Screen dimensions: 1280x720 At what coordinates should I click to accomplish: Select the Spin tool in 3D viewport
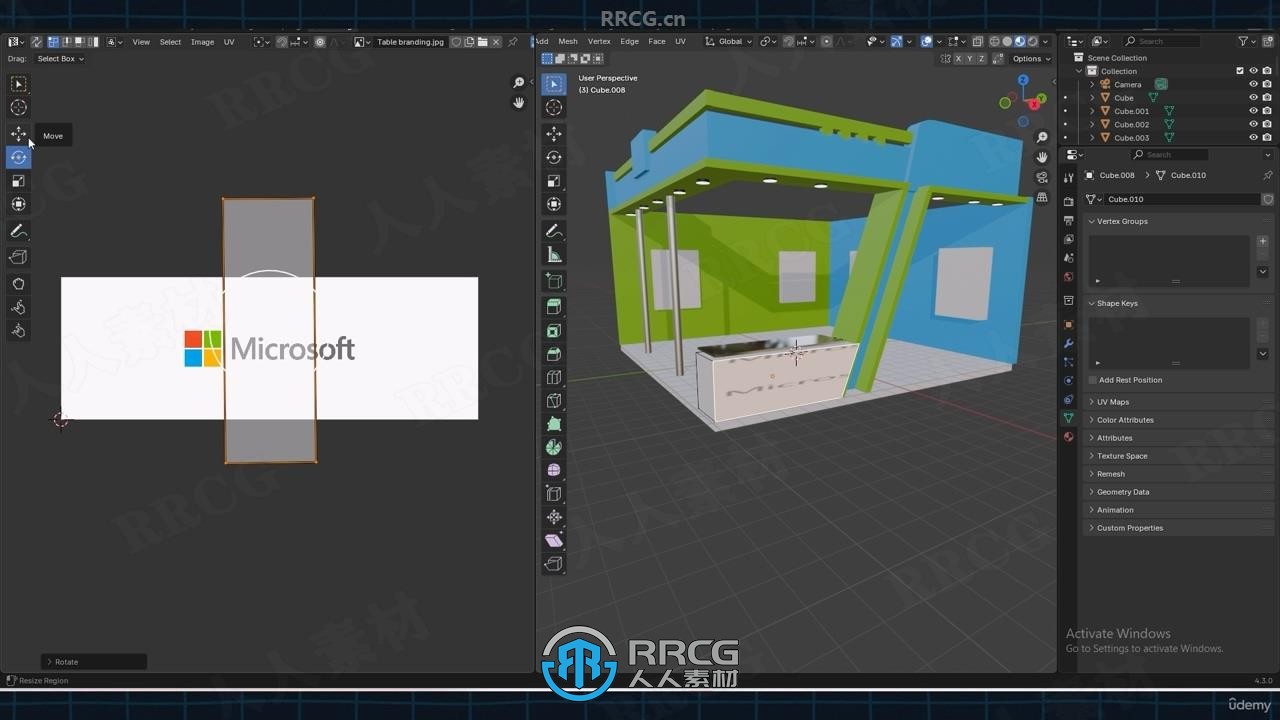pyautogui.click(x=553, y=447)
